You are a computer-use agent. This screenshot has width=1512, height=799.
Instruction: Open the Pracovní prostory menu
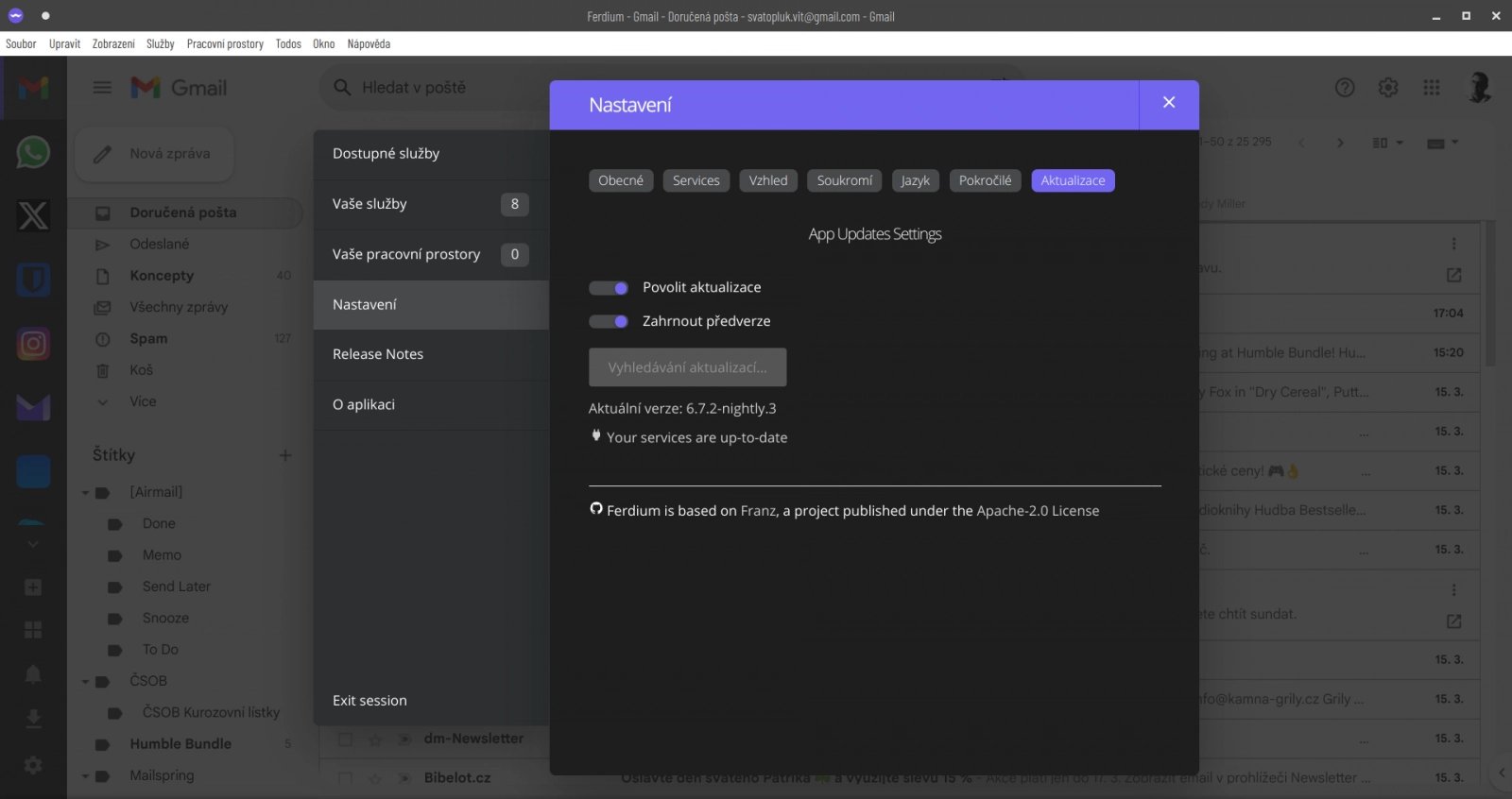[225, 43]
